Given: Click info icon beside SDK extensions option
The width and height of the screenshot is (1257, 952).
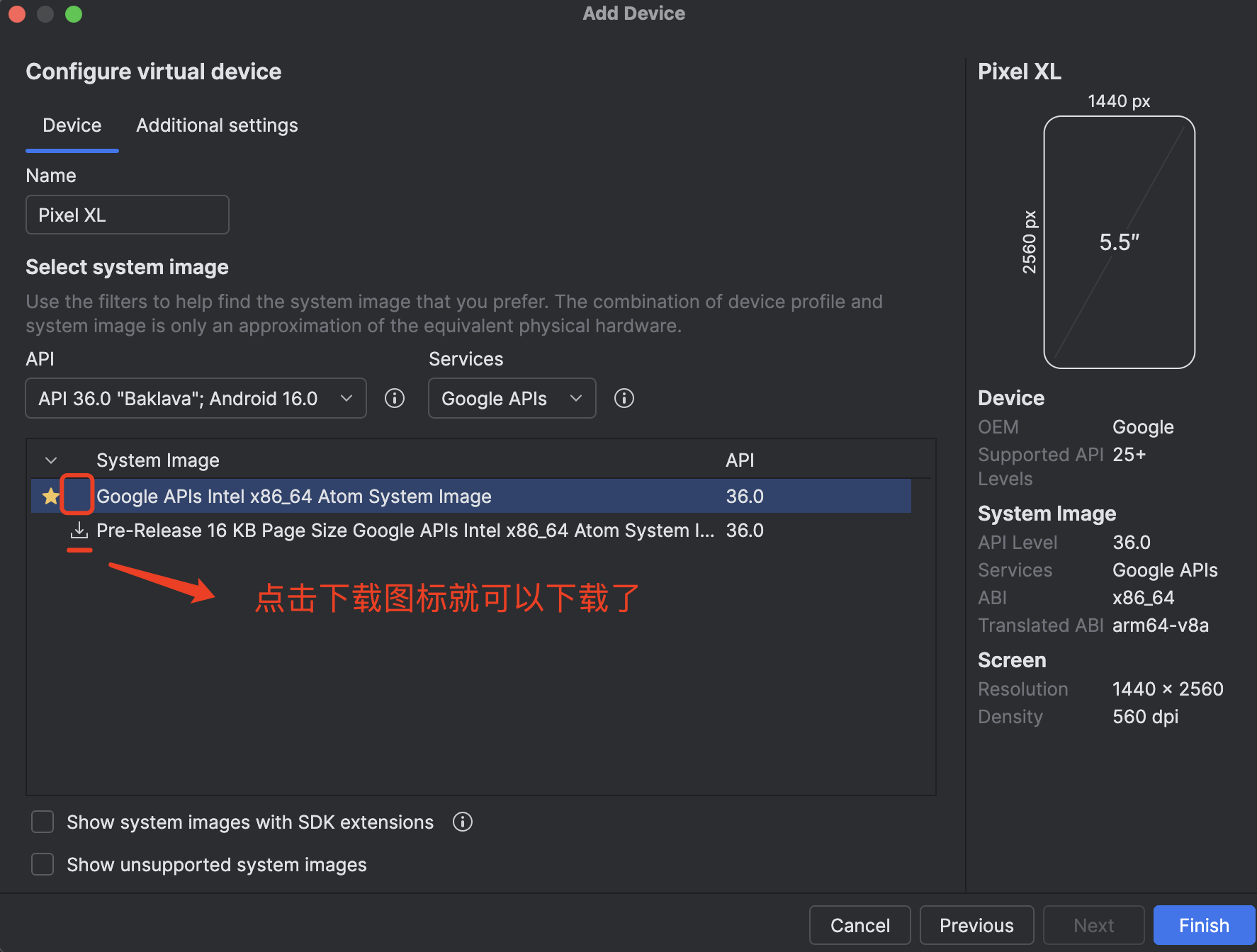Looking at the screenshot, I should (x=463, y=822).
